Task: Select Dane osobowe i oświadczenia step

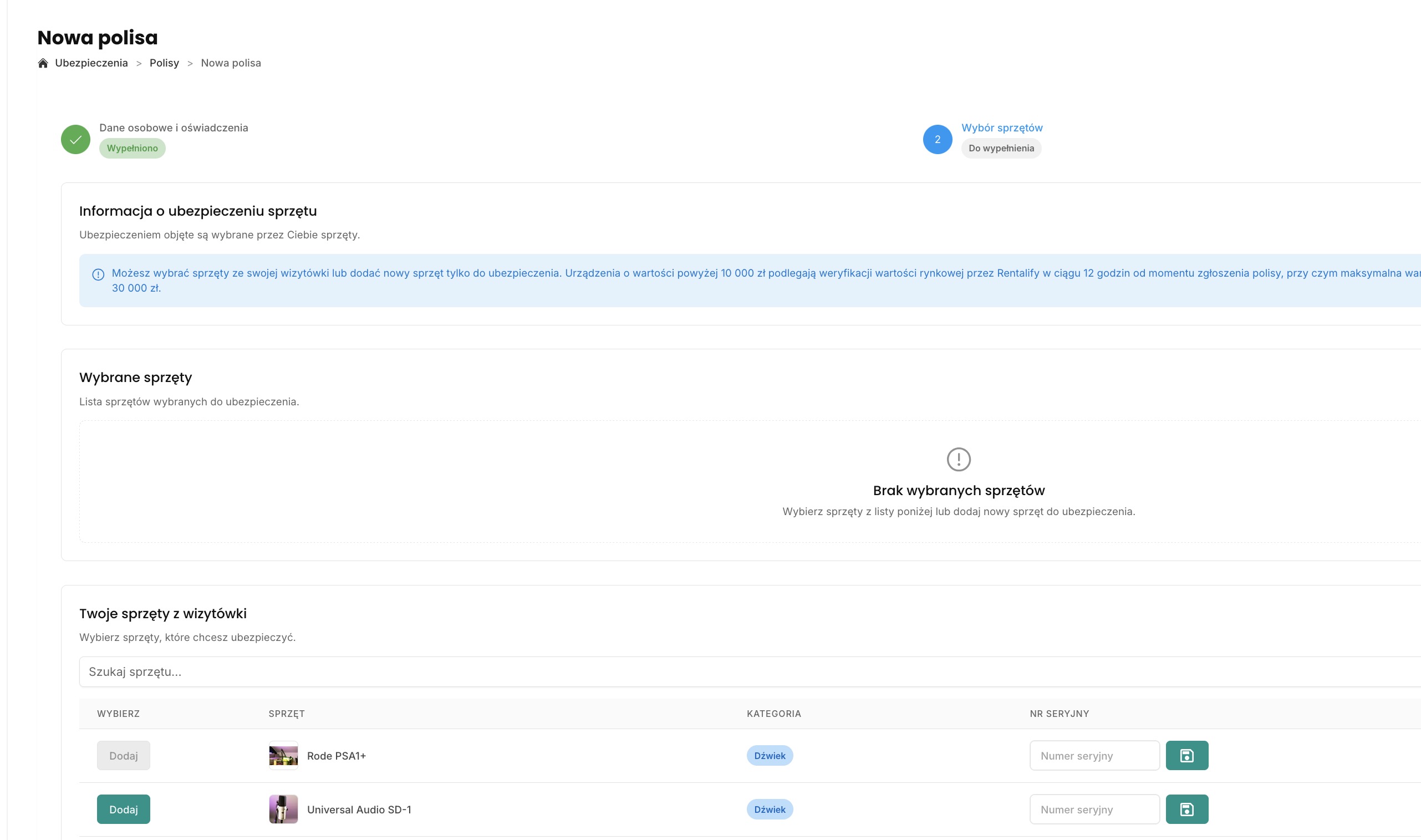Action: coord(173,128)
